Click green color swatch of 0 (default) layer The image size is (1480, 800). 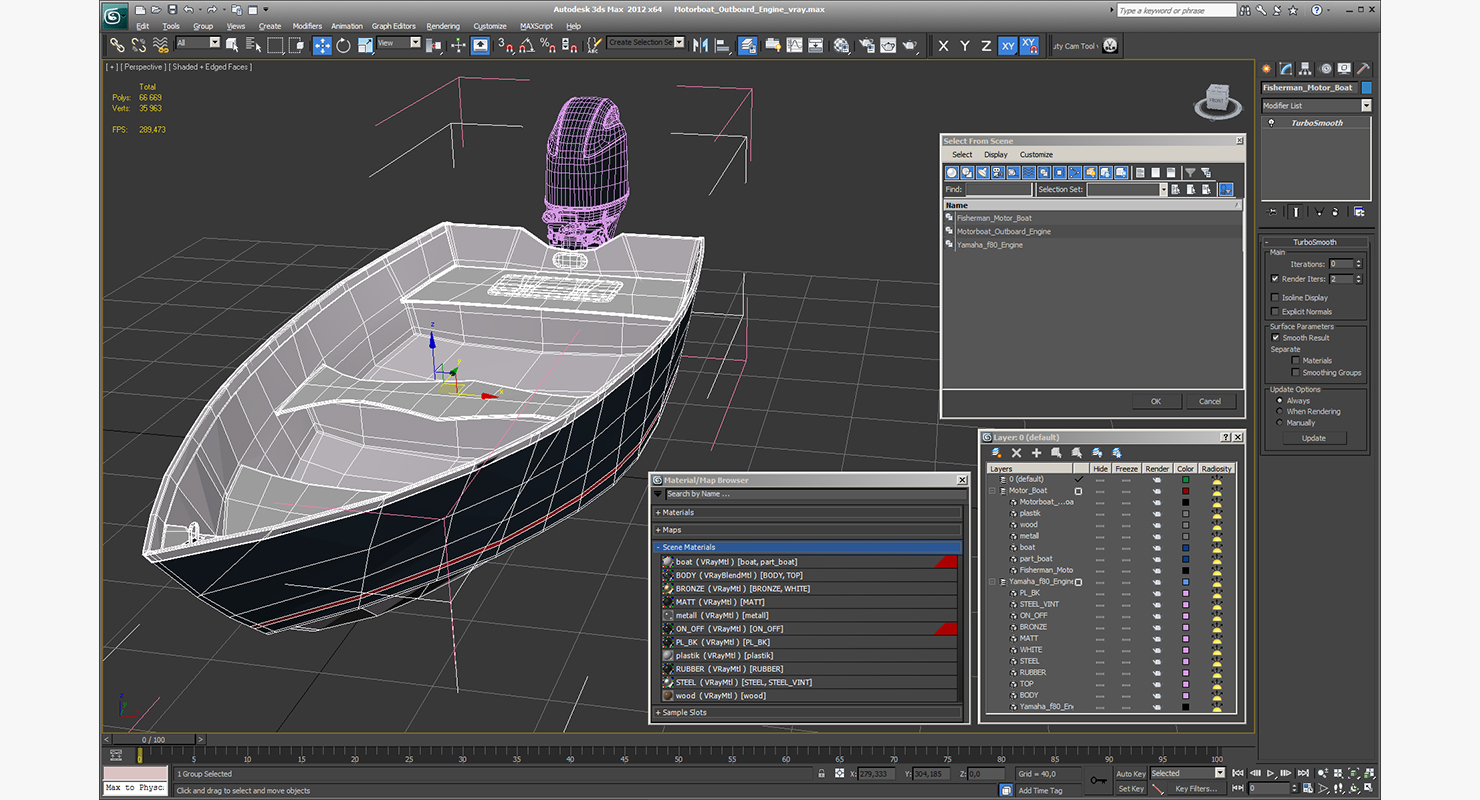tap(1186, 480)
